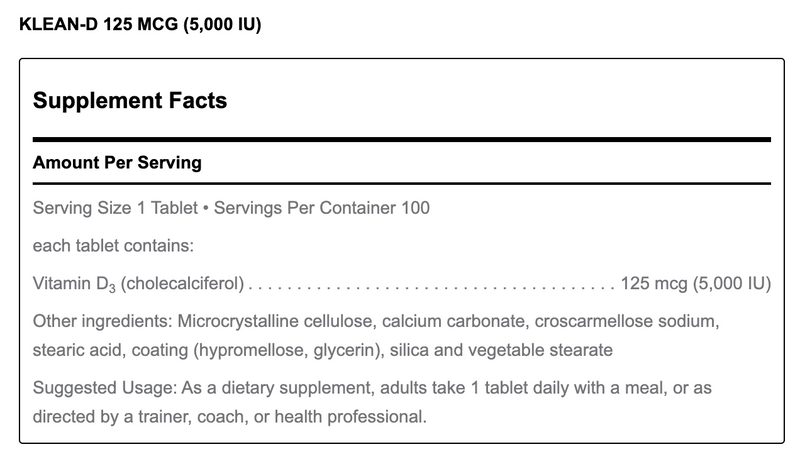
Task: Click the Vitamin D3 (cholecalciferol) ingredient name
Action: [x=138, y=283]
